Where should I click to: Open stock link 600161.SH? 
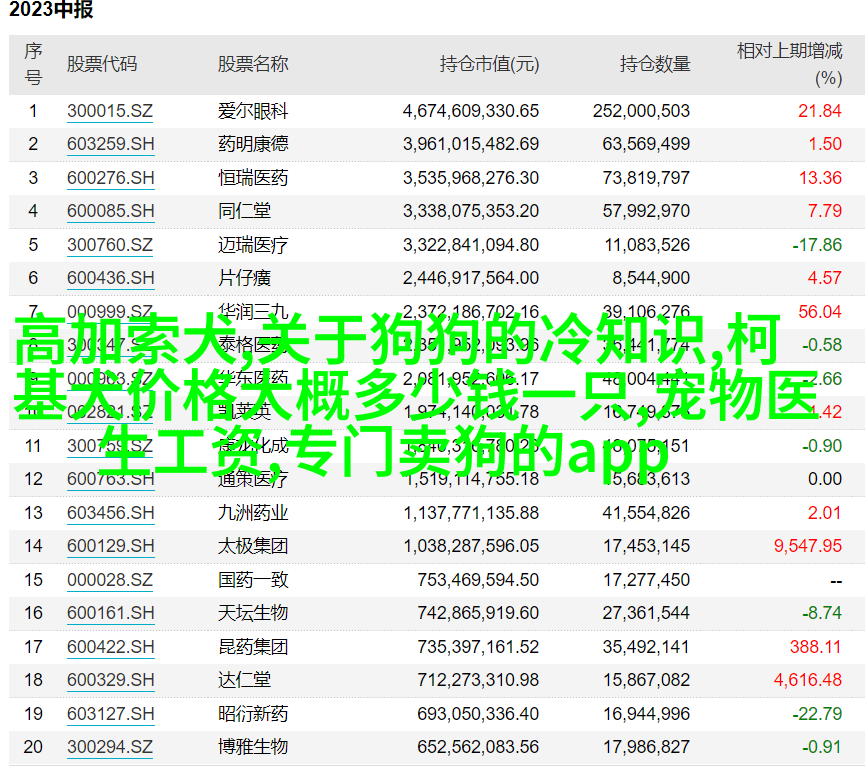click(x=110, y=613)
